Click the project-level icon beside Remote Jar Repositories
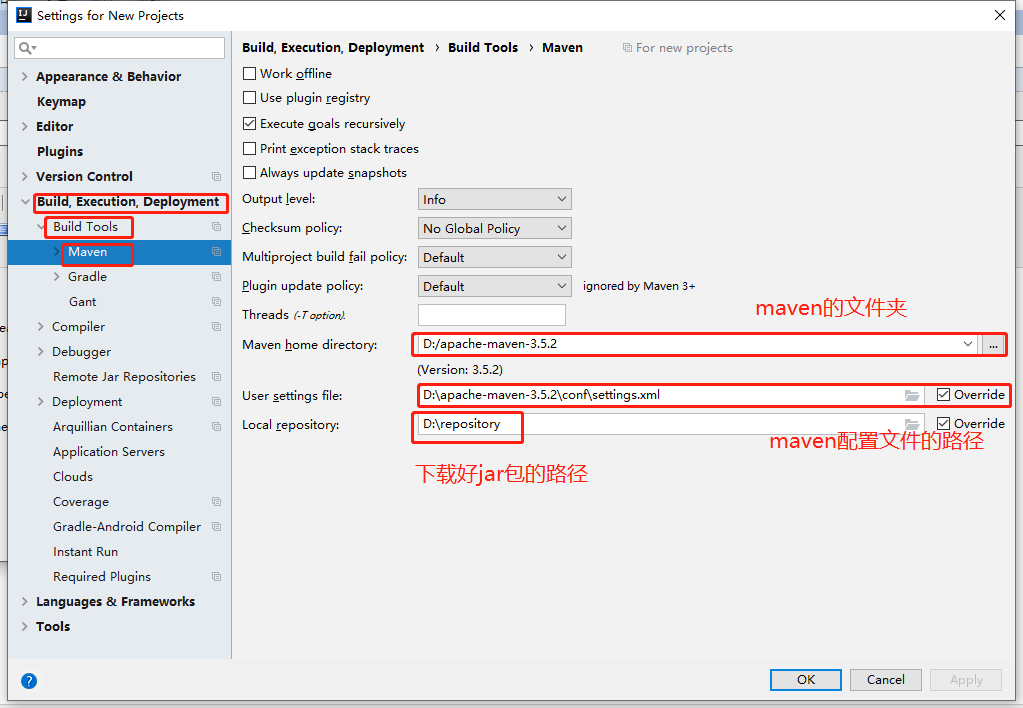The image size is (1023, 708). pyautogui.click(x=217, y=377)
